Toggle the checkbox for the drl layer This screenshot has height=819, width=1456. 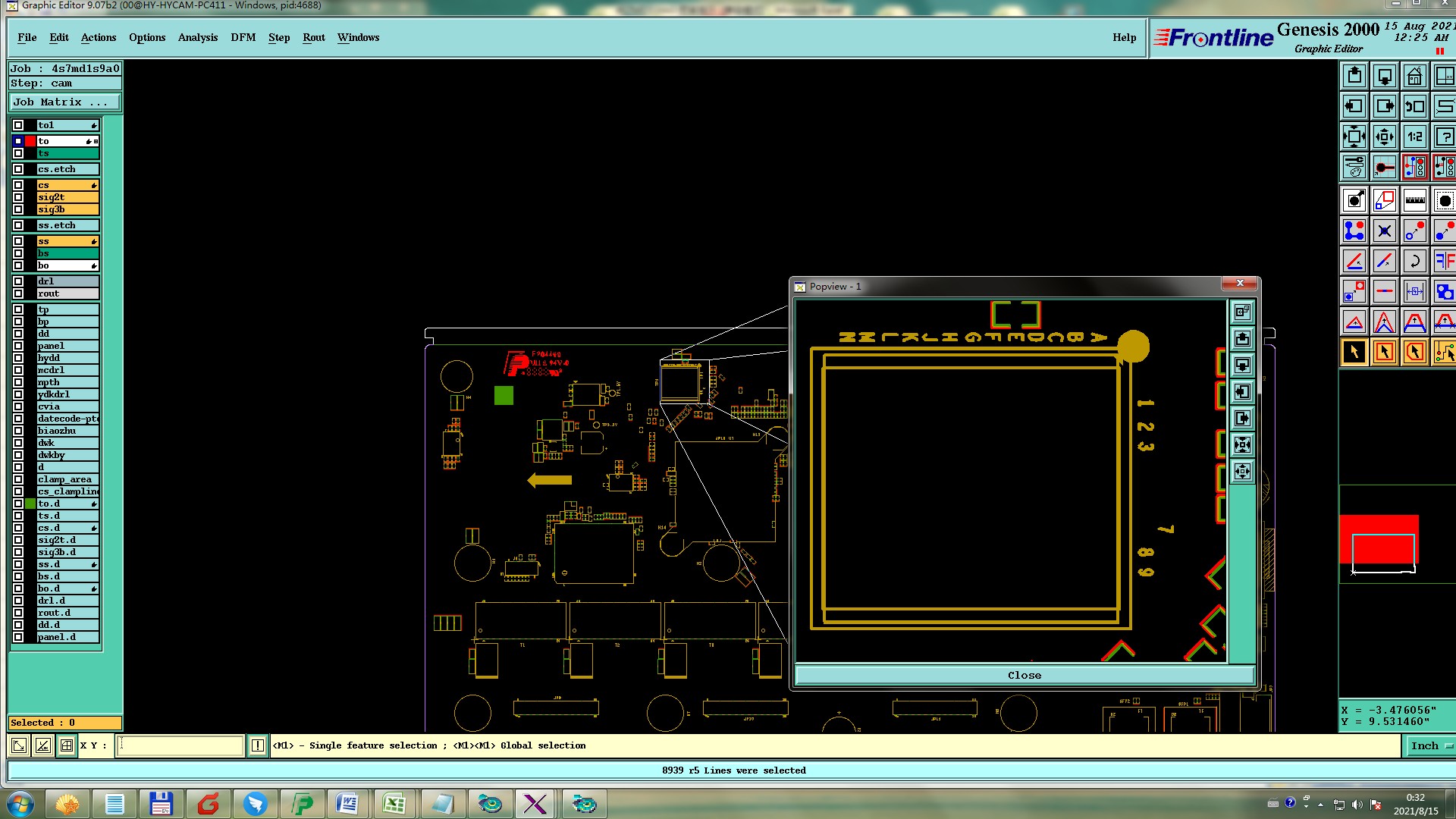(x=18, y=281)
